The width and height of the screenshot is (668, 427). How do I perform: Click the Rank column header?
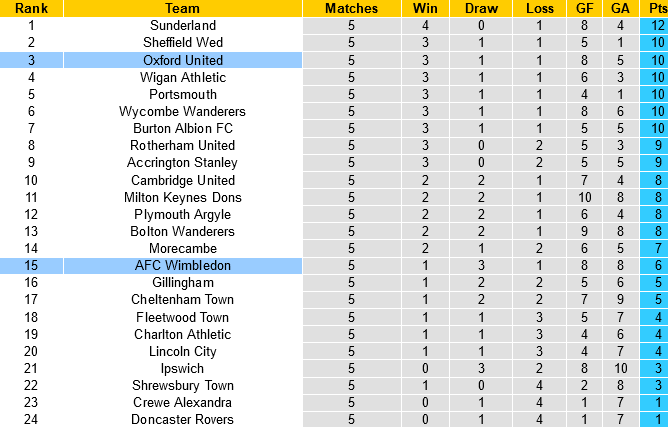31,8
